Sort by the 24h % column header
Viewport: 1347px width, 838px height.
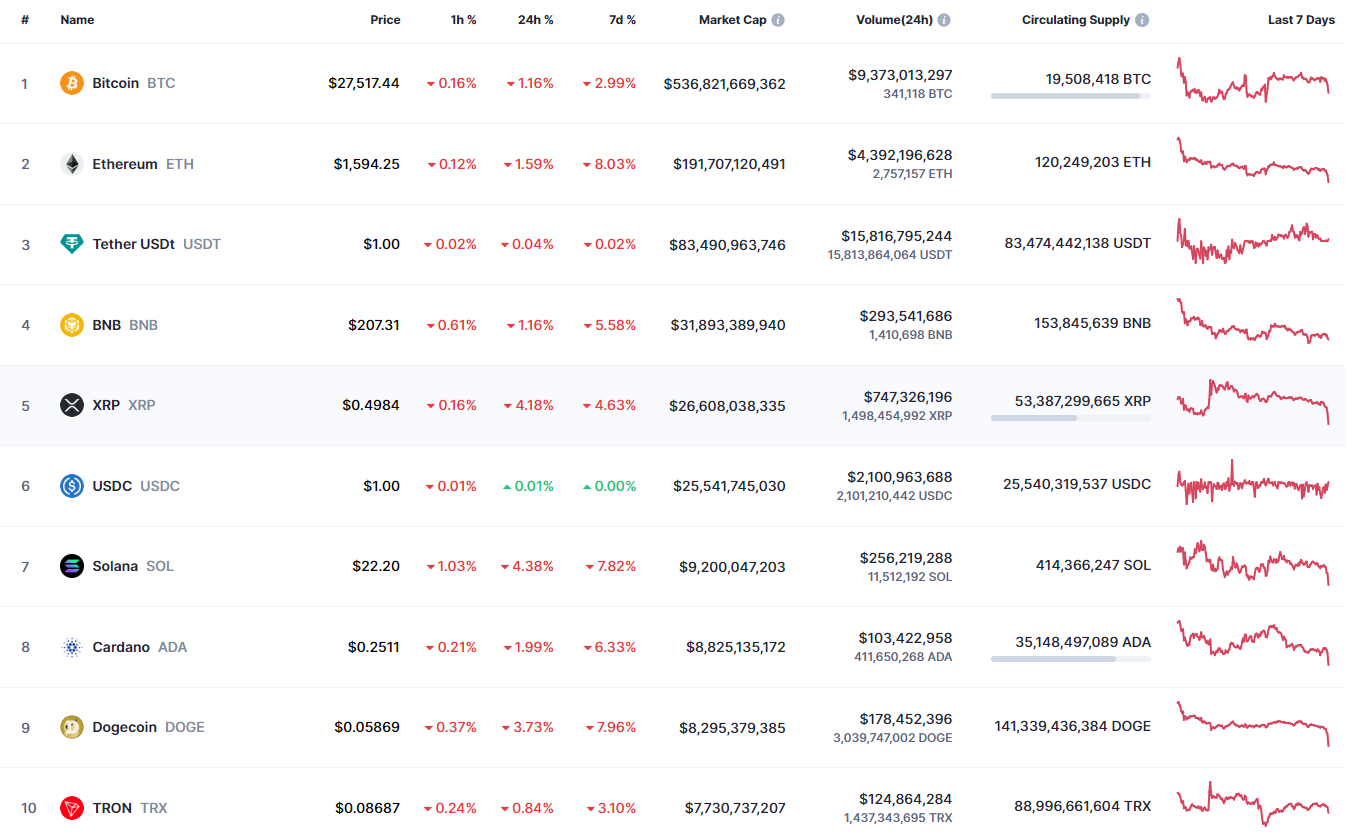535,20
